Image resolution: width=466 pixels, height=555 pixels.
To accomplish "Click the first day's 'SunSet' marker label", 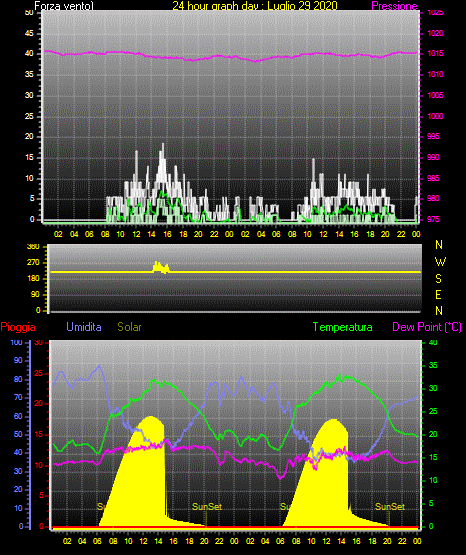I will click(207, 507).
